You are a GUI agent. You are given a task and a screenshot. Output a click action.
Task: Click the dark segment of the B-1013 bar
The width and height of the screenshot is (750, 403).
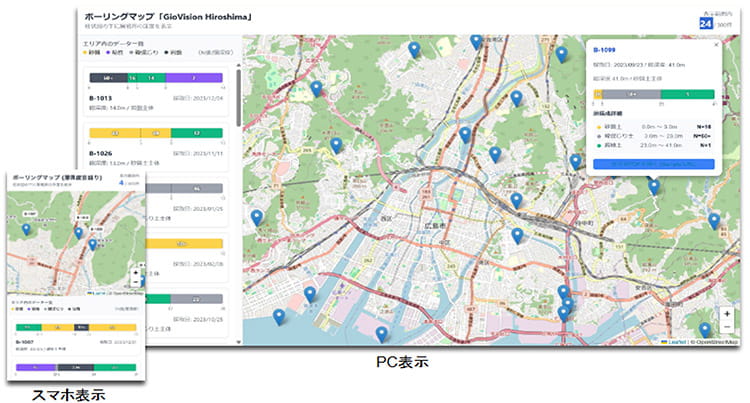108,77
